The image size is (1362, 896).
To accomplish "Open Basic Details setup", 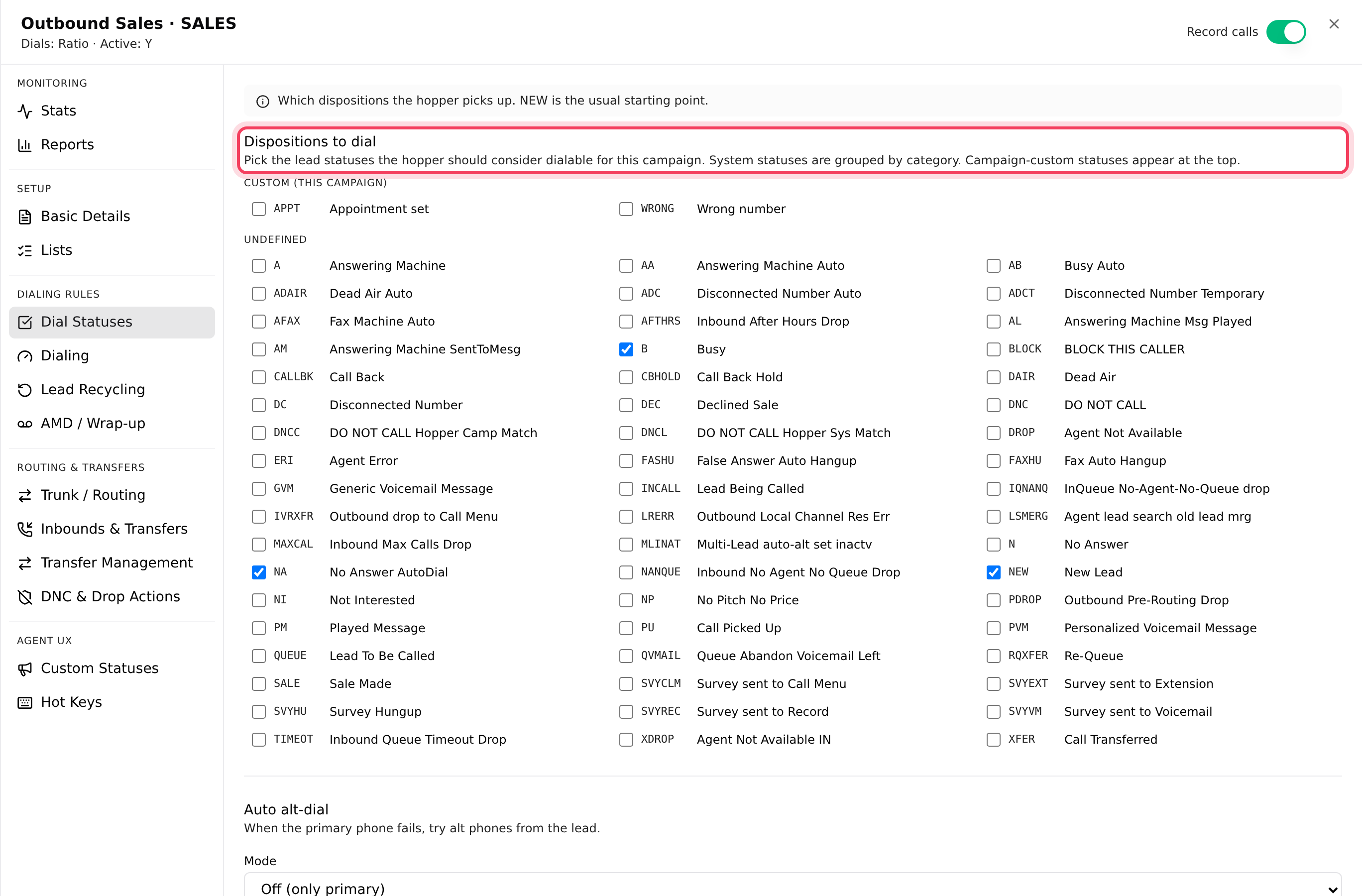I will click(x=112, y=216).
